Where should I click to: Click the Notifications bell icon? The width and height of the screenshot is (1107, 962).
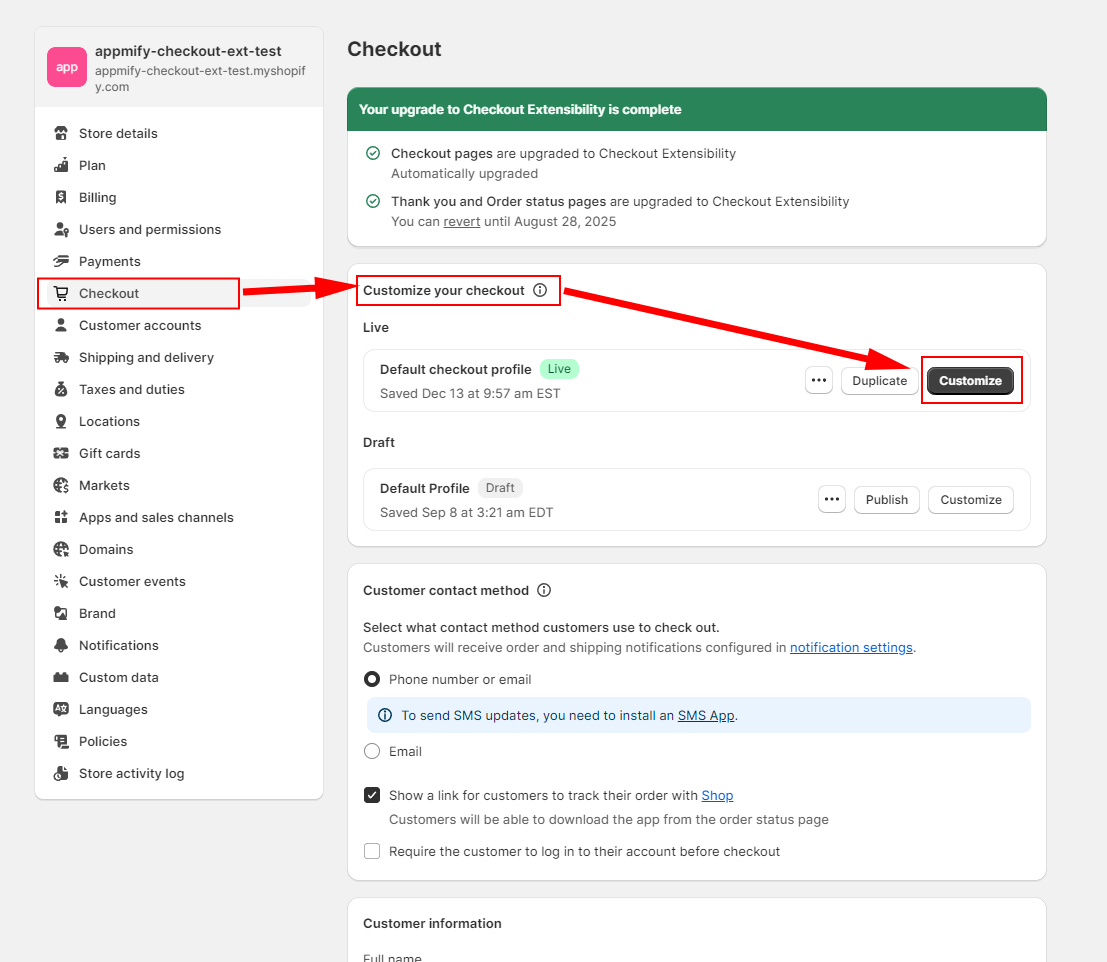pos(61,645)
